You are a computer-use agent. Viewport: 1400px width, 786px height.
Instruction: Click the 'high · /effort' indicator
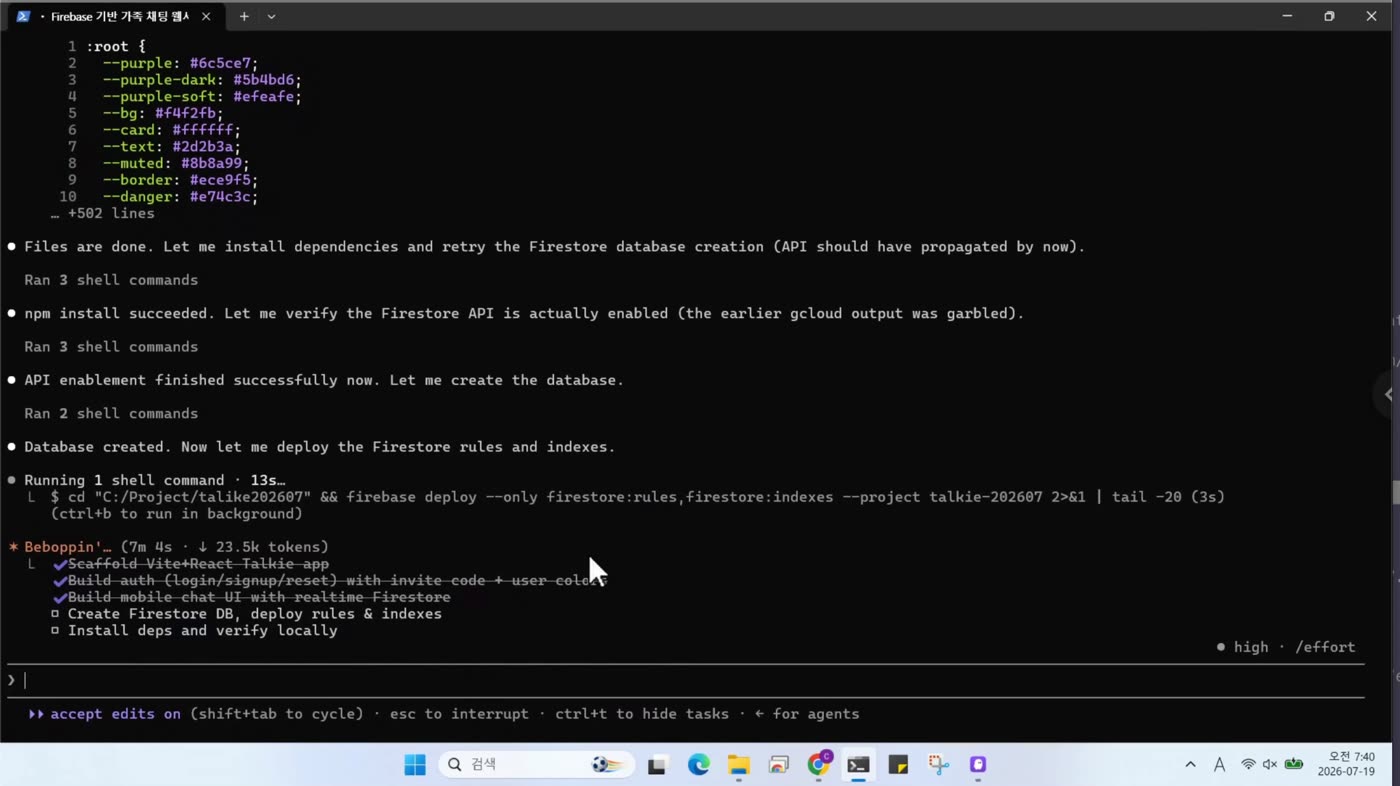(1285, 647)
